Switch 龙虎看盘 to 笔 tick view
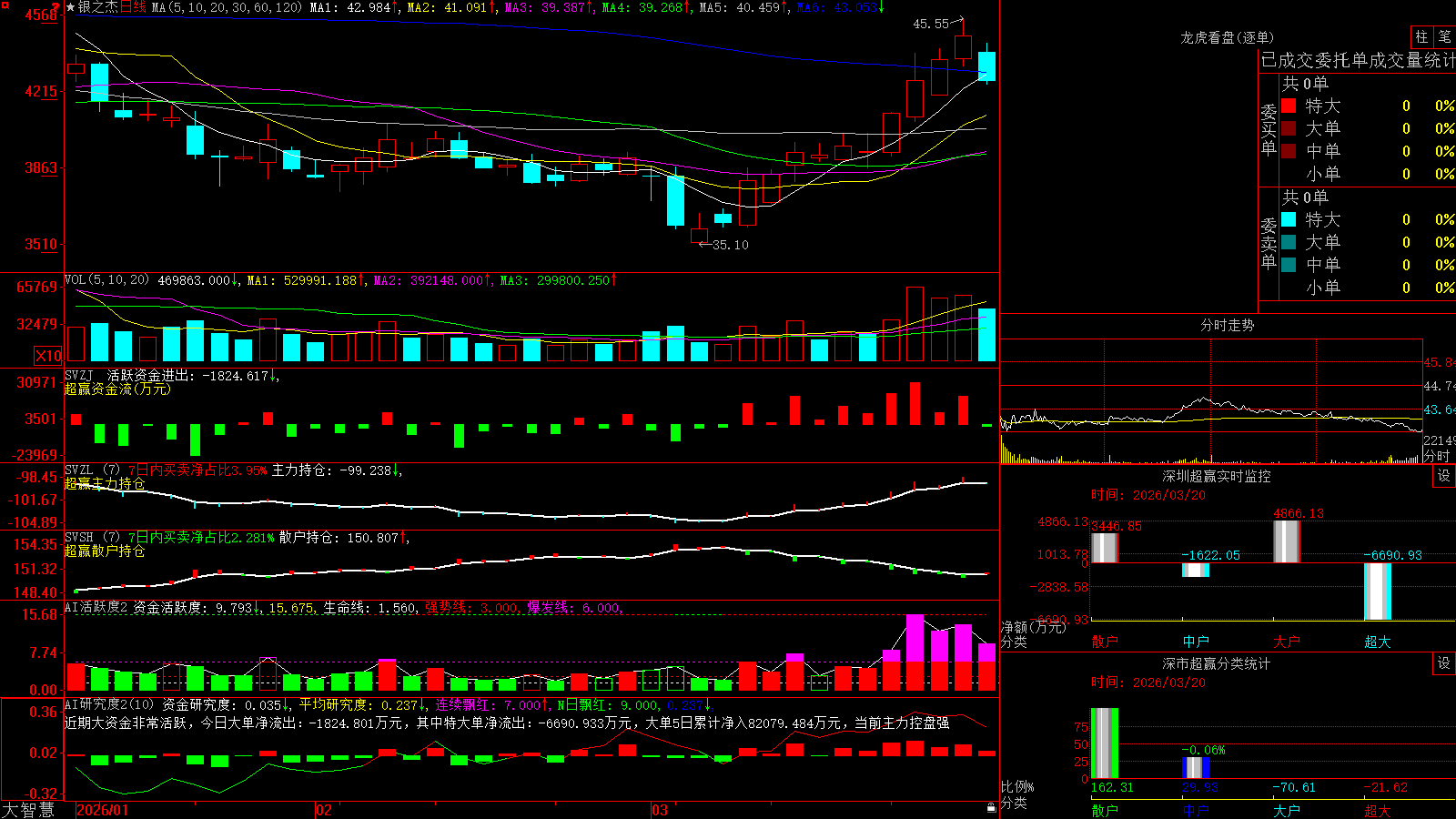This screenshot has width=1456, height=819. point(1444,36)
